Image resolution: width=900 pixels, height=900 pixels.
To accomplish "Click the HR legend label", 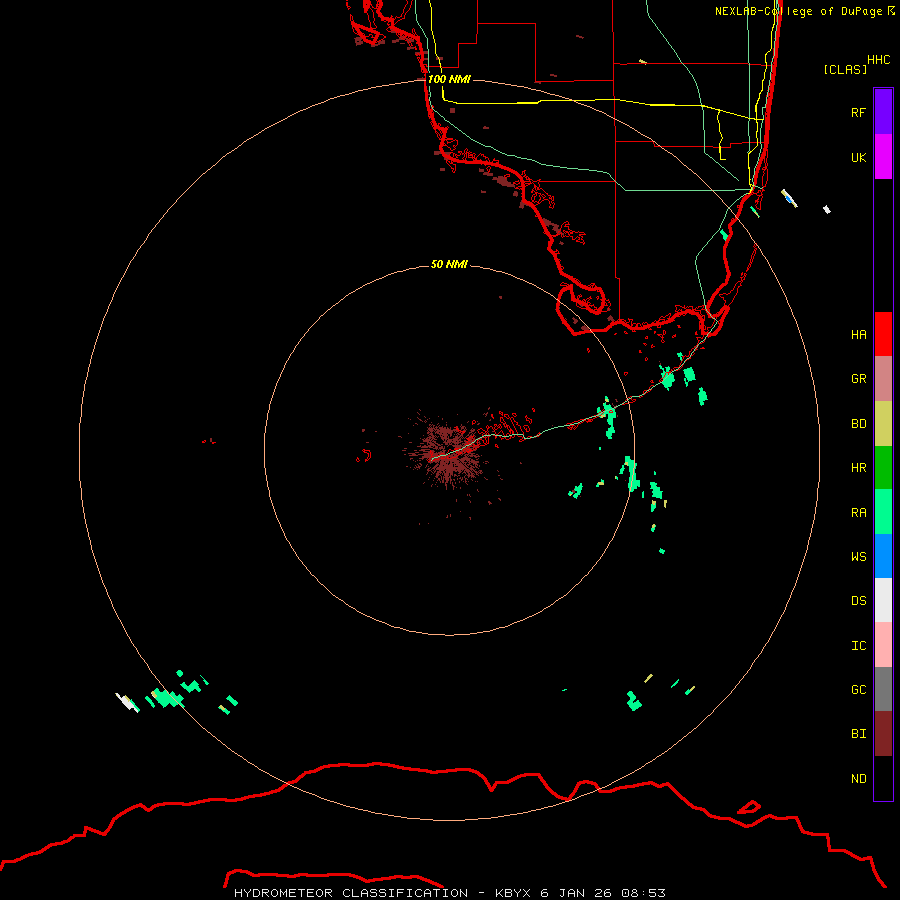I will click(x=858, y=468).
